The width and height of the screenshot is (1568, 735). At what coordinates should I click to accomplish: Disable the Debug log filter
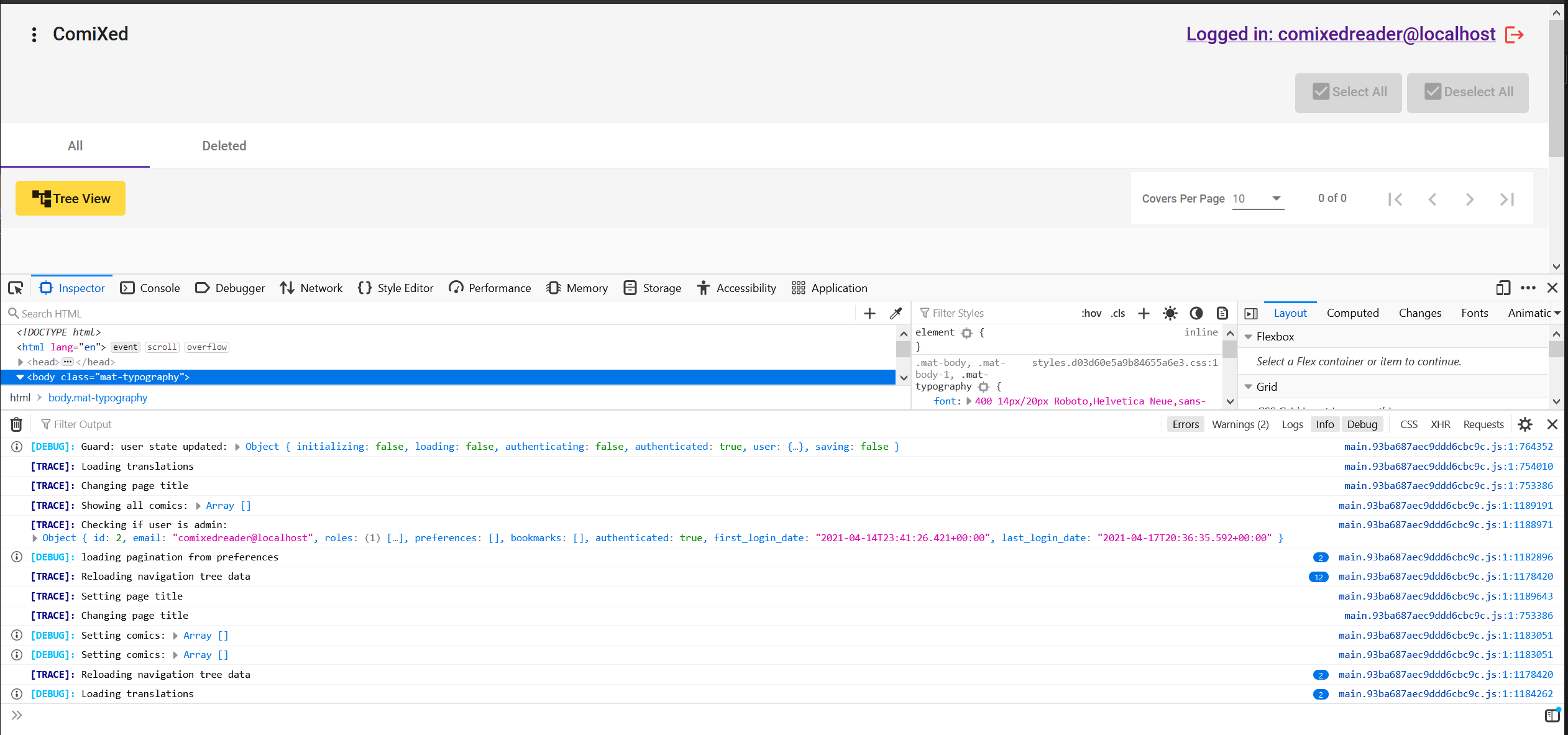click(x=1362, y=424)
